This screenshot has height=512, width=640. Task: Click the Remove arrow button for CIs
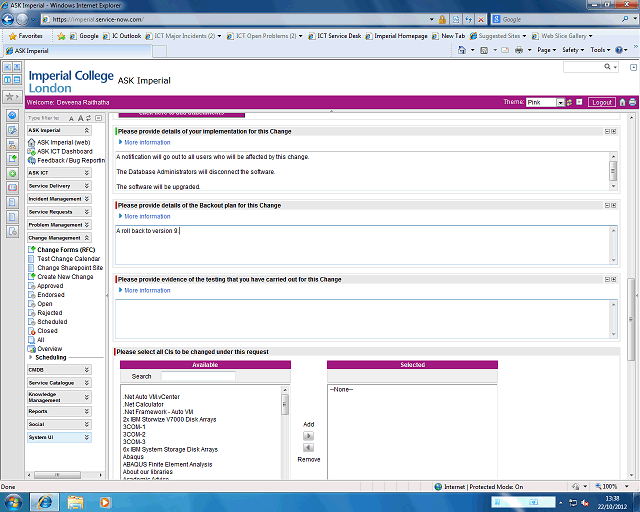tap(308, 448)
